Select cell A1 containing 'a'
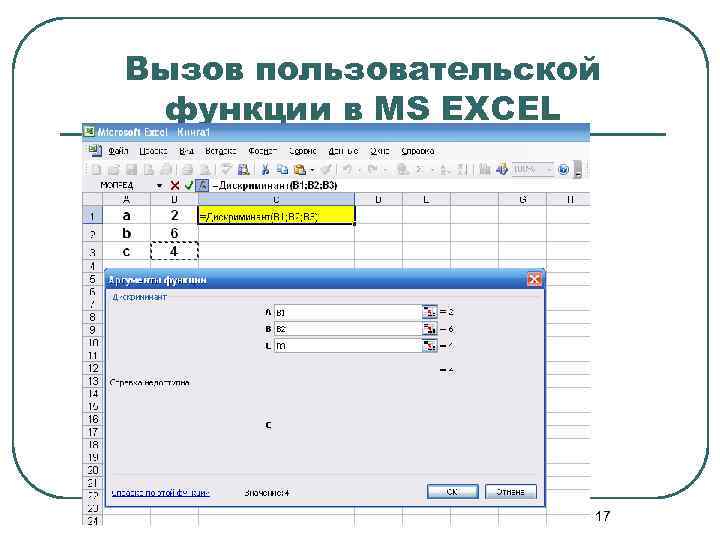The width and height of the screenshot is (720, 540). pyautogui.click(x=127, y=215)
